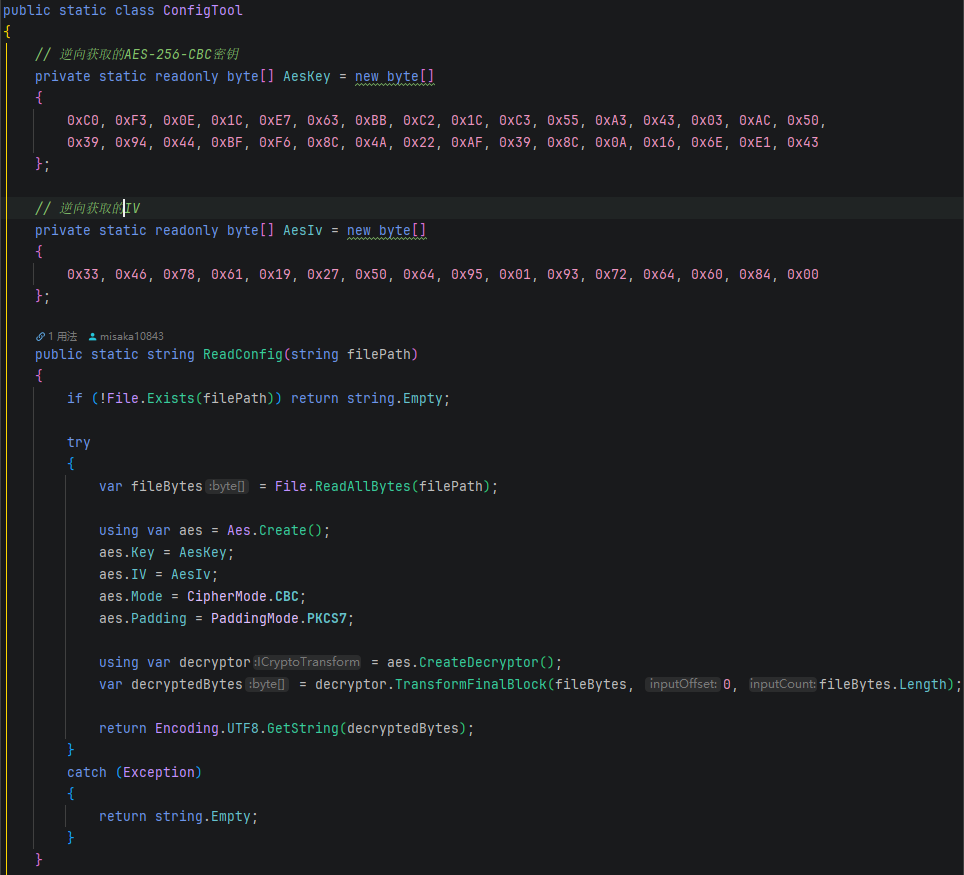Screen dimensions: 964x875
Task: Click the misaka10843 author annotation
Action: point(131,337)
